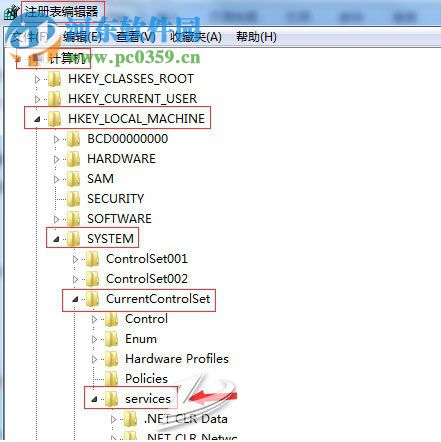Click the .NET CLR Data folder icon
This screenshot has height=442, width=441.
coord(130,419)
